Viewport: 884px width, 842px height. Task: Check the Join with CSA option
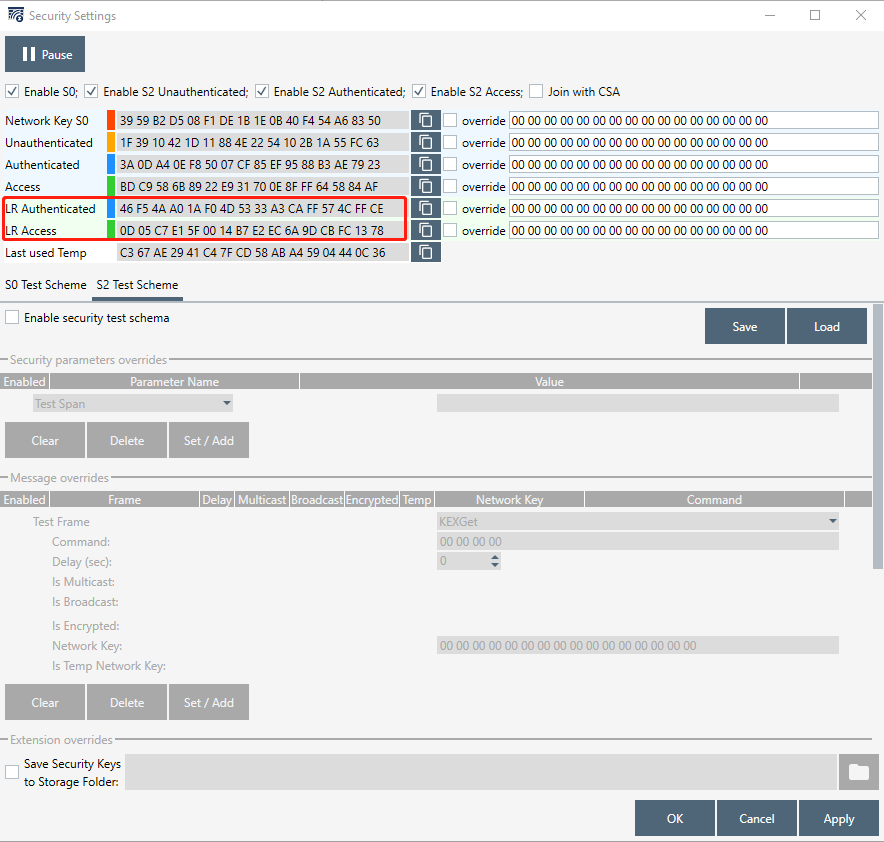[x=537, y=91]
